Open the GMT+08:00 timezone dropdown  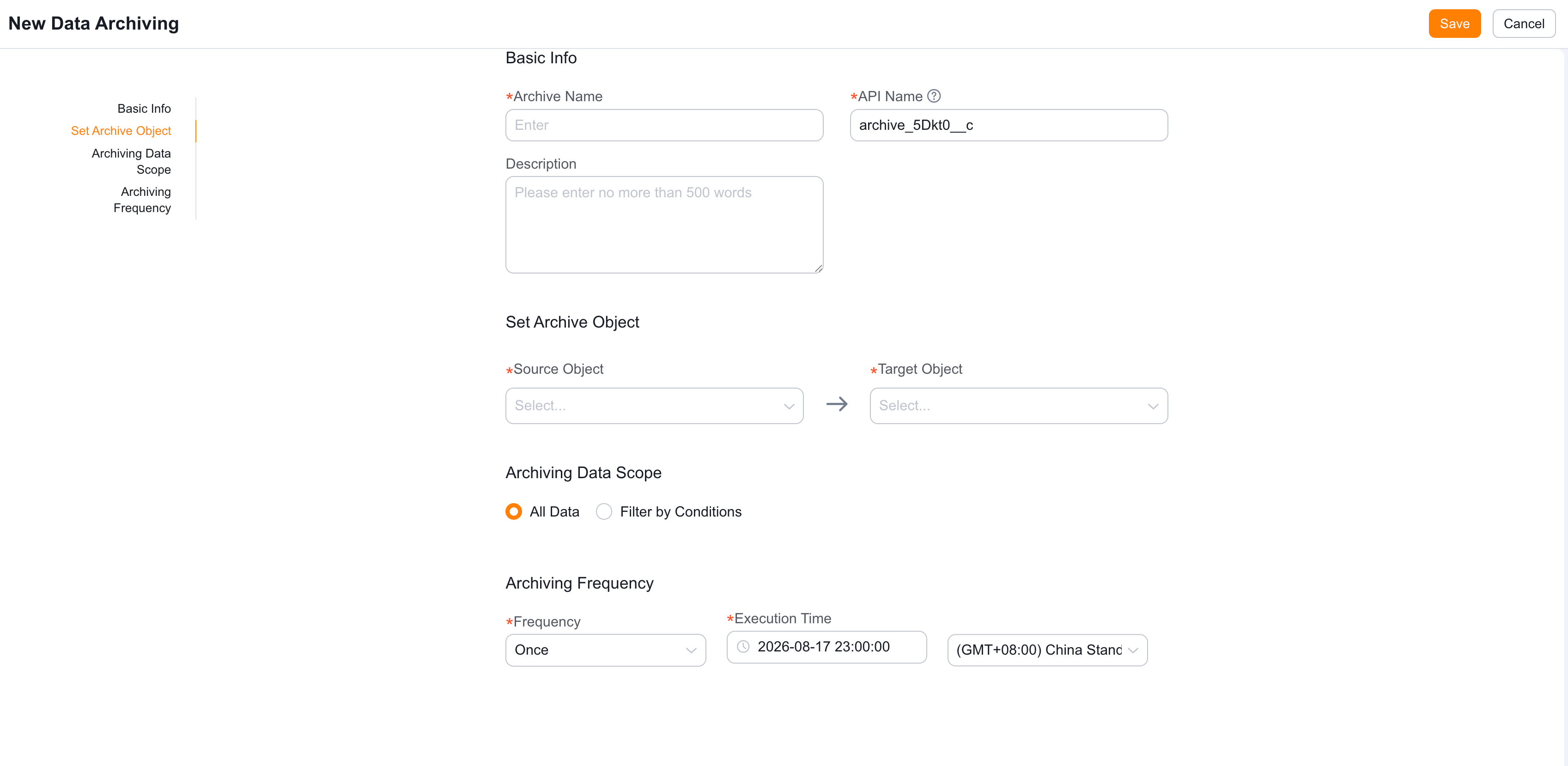(1047, 650)
